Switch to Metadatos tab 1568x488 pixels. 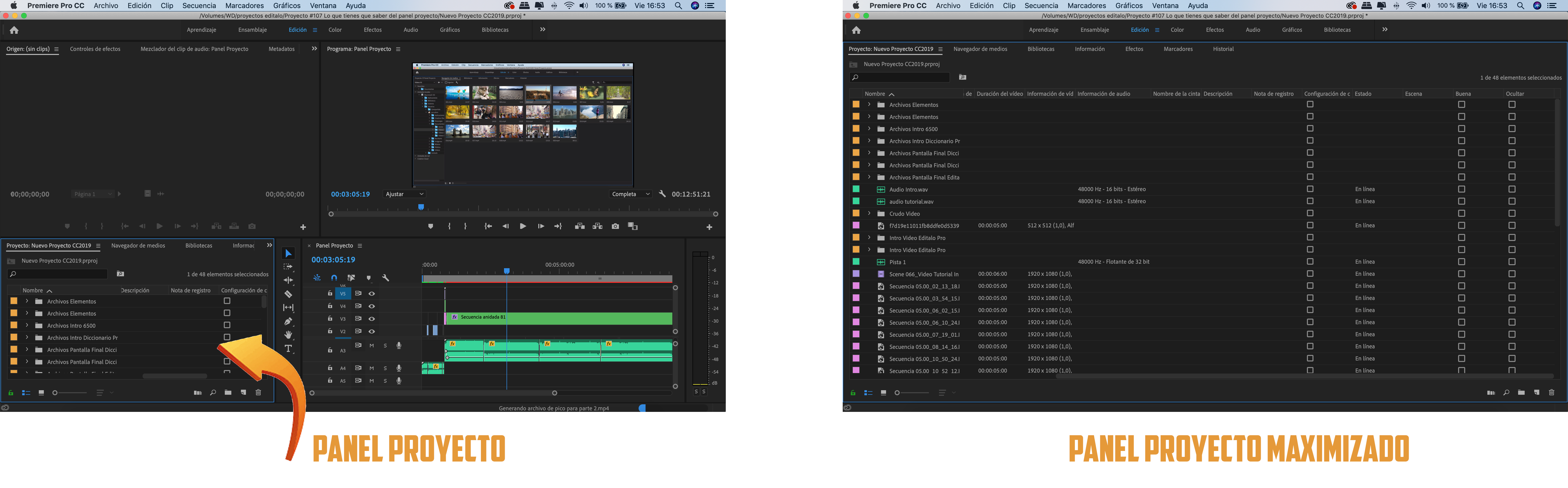click(281, 49)
